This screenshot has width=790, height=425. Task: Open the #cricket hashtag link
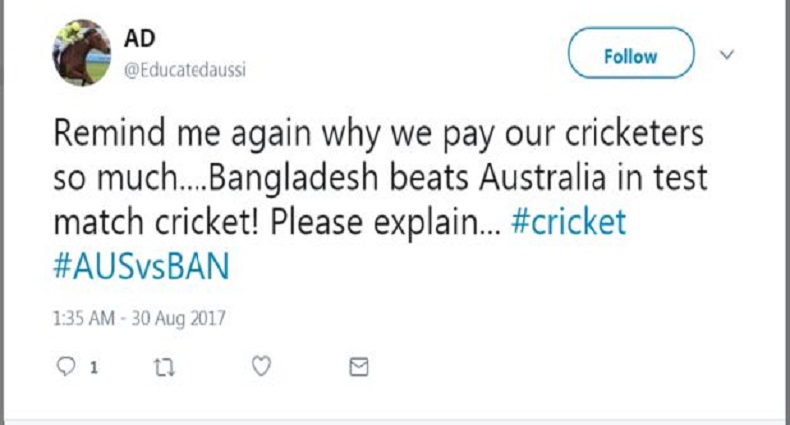[x=568, y=221]
